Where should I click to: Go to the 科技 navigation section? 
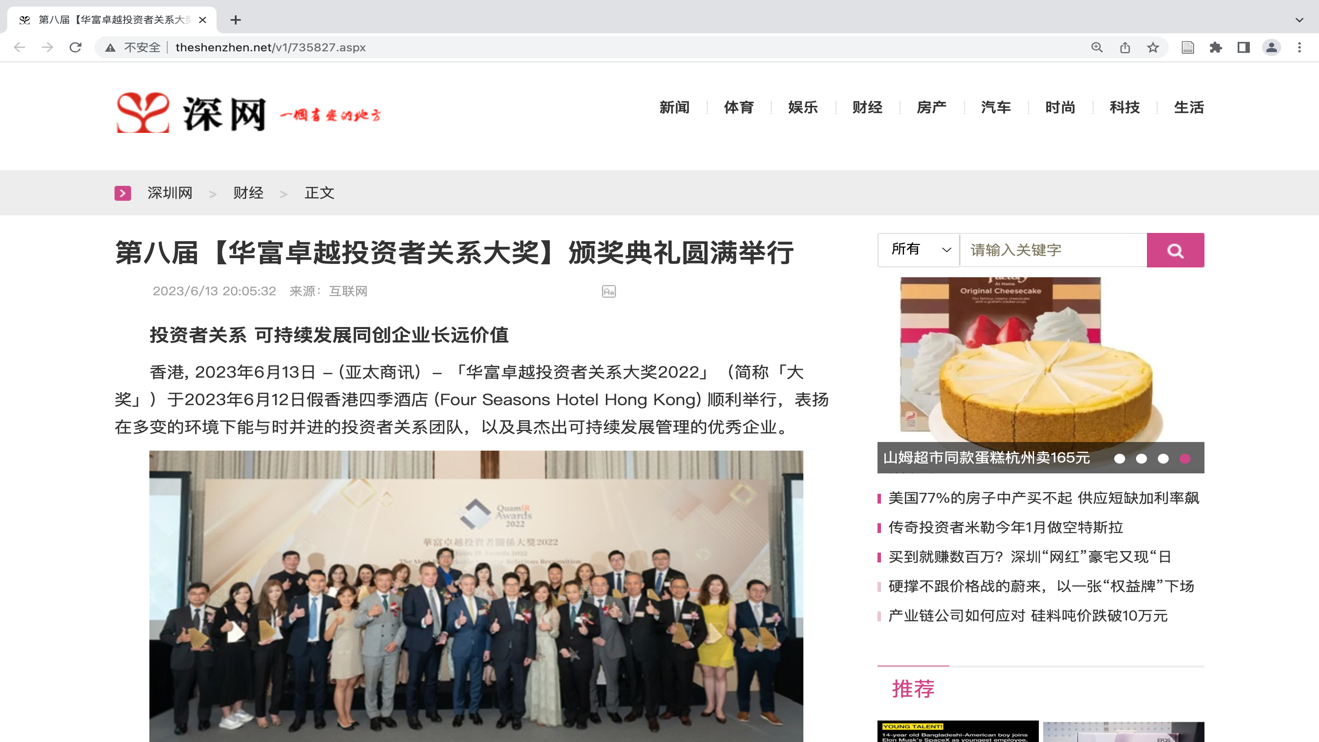click(1125, 107)
